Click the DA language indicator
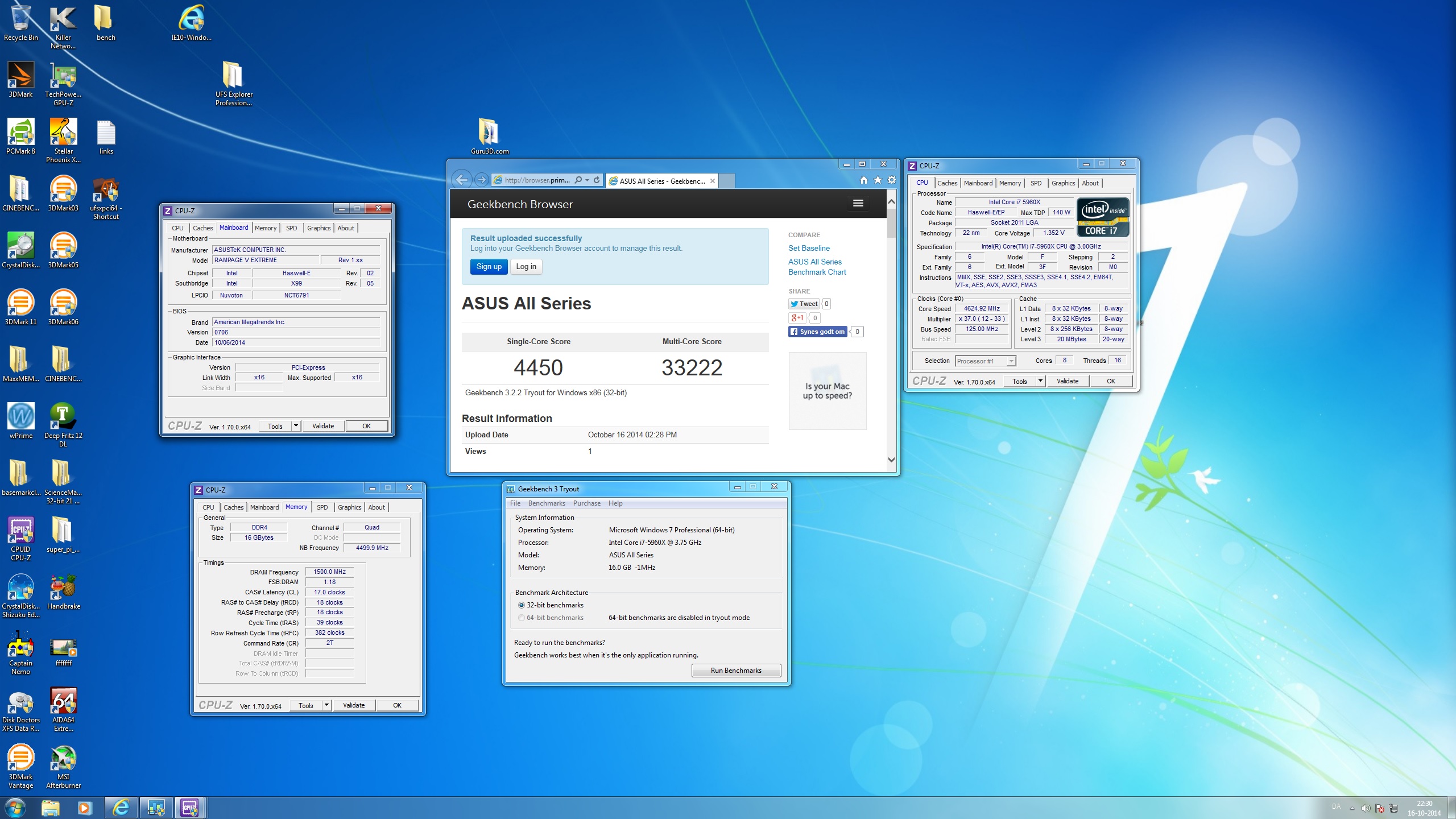The image size is (1456, 819). click(1336, 807)
